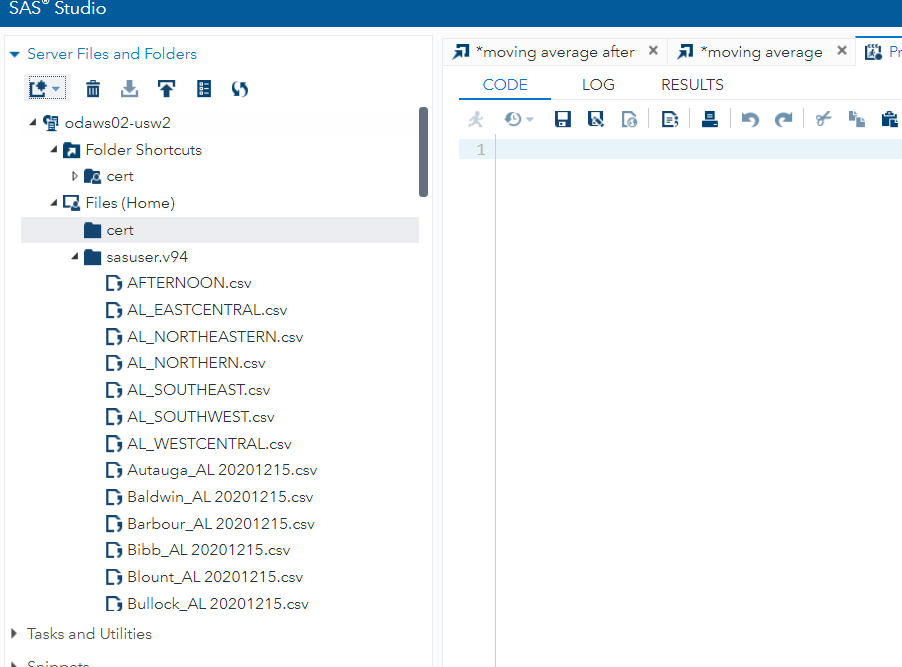
Task: Select AL_NORTHEASTERN.csv file
Action: 215,337
